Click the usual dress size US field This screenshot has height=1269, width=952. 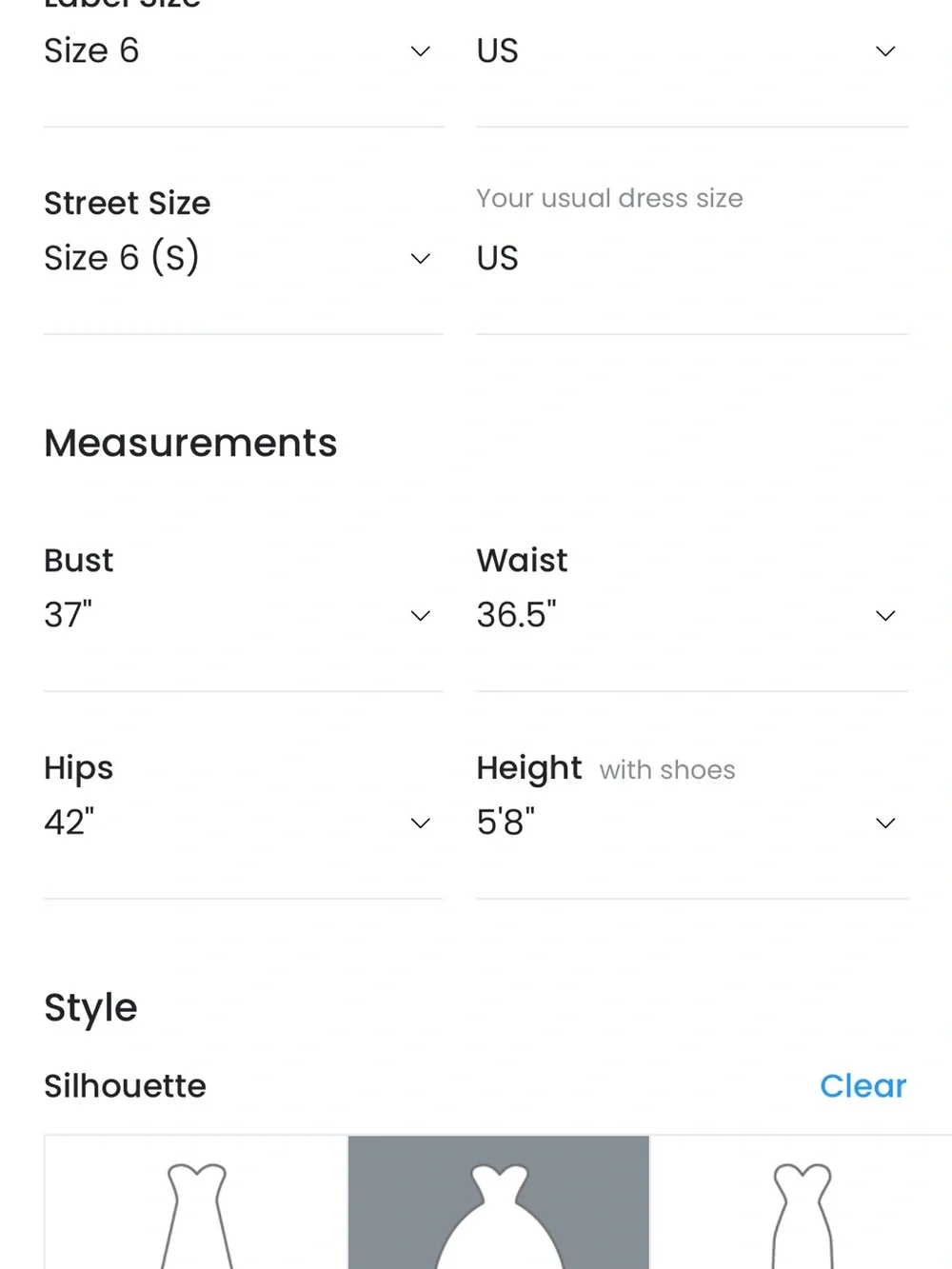692,258
